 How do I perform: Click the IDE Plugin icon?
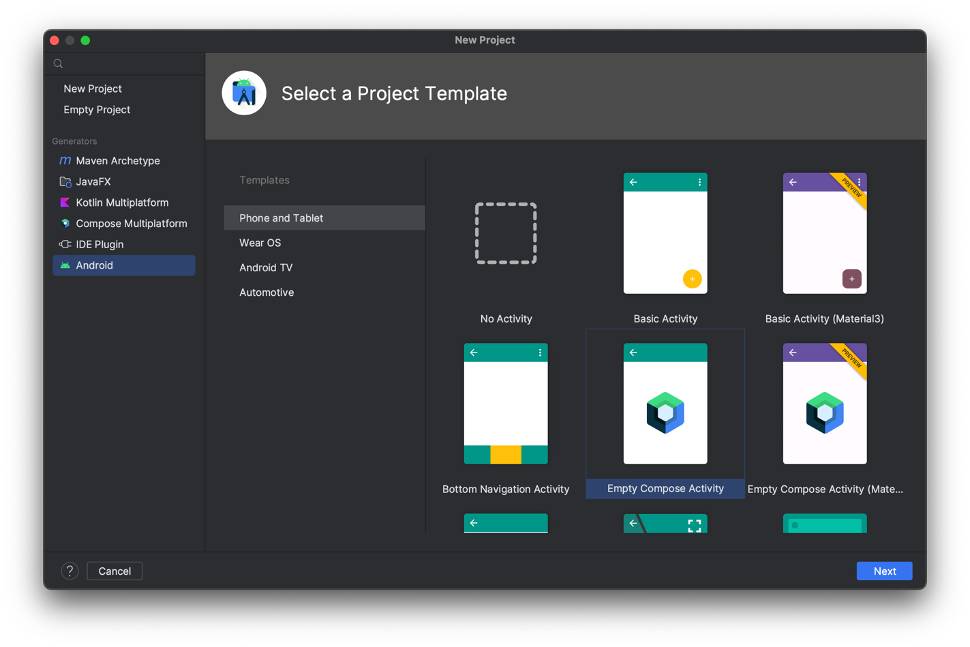tap(65, 245)
